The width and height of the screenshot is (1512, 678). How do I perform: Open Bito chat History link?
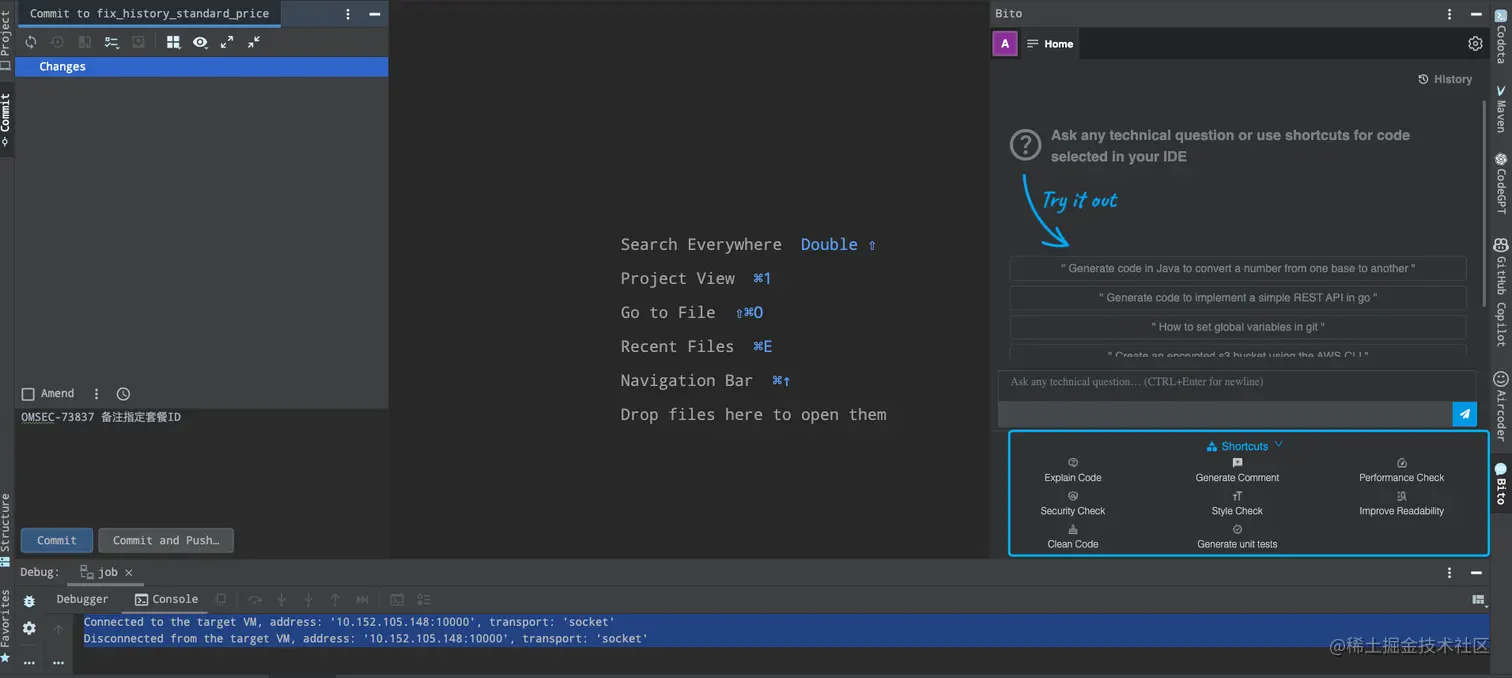[1445, 79]
